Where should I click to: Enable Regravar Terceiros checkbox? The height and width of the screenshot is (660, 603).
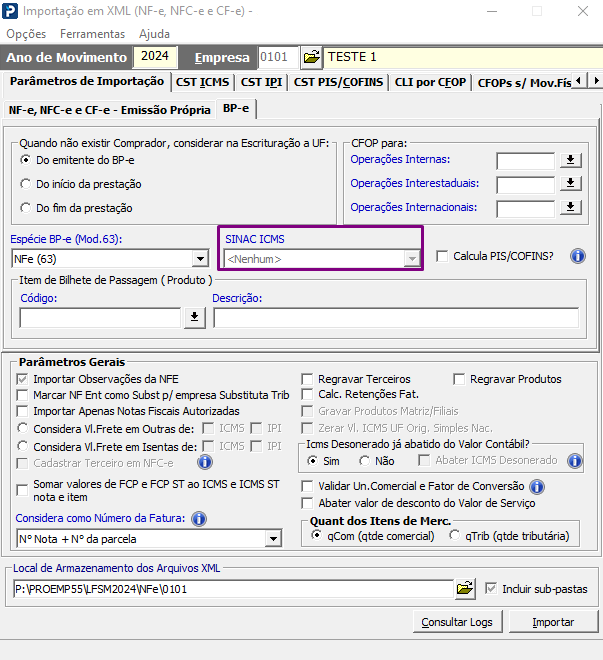pyautogui.click(x=307, y=379)
